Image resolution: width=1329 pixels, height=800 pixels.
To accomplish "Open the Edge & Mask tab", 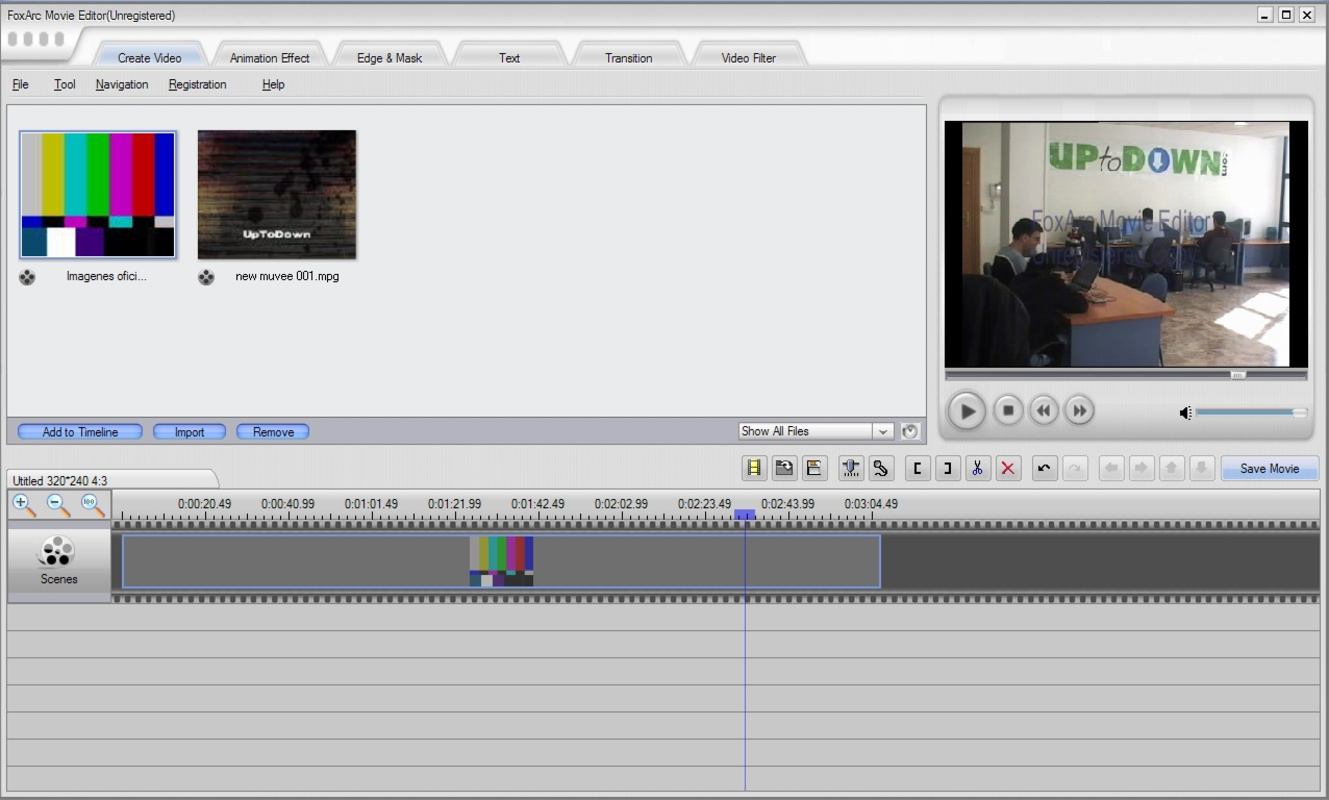I will (x=390, y=57).
